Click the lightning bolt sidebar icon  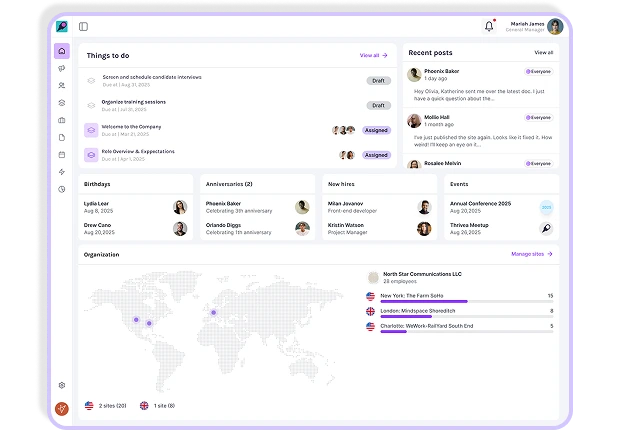62,171
